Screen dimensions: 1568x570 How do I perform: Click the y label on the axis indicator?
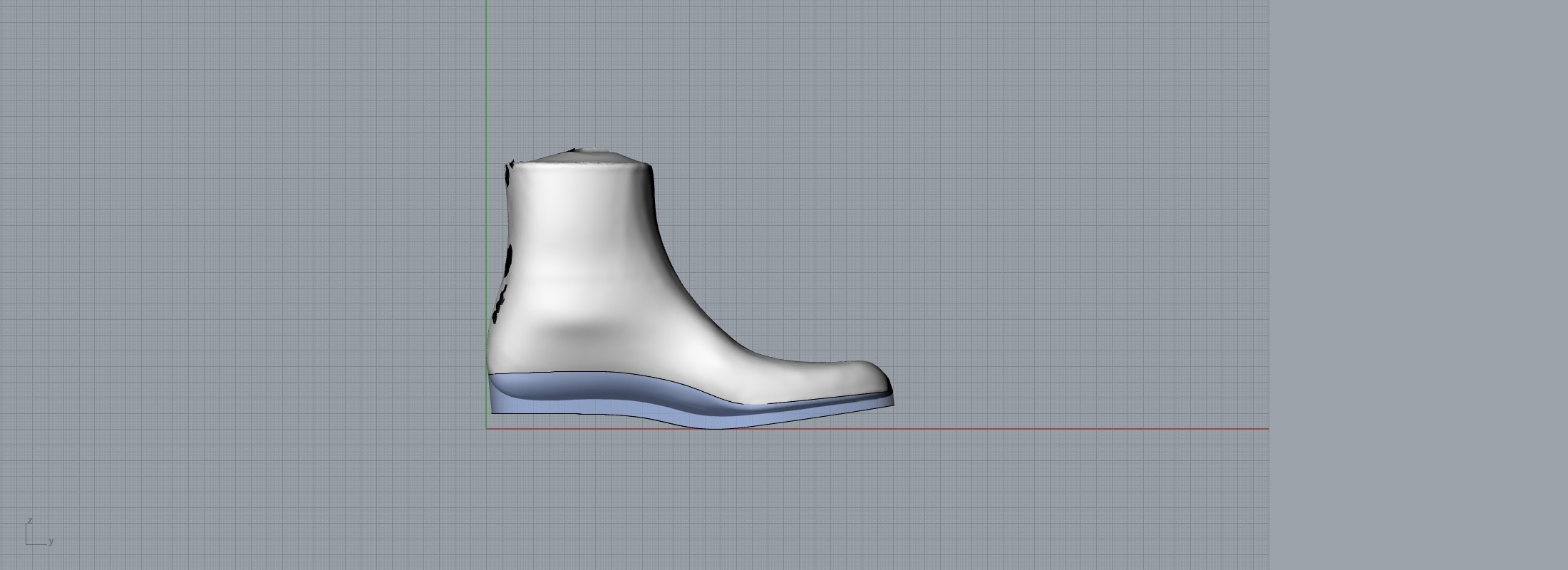(51, 541)
